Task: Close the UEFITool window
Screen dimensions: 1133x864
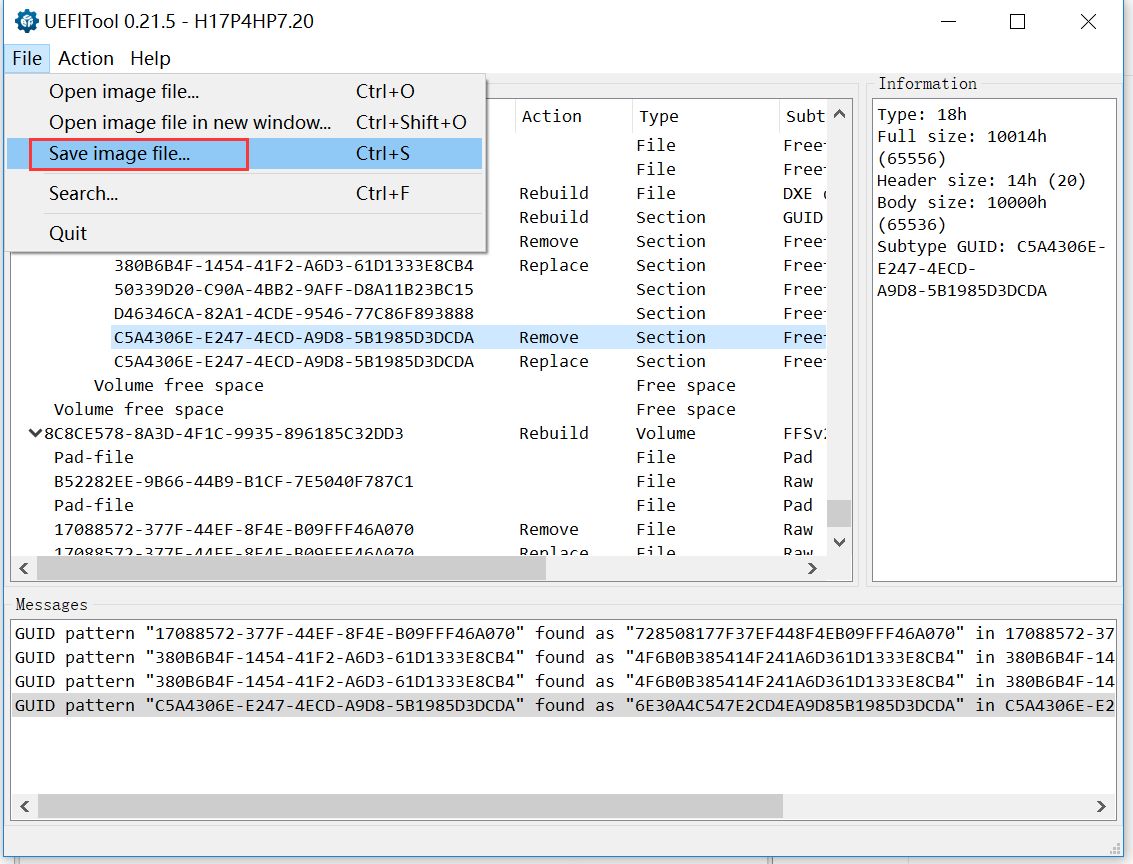Action: pos(1088,22)
